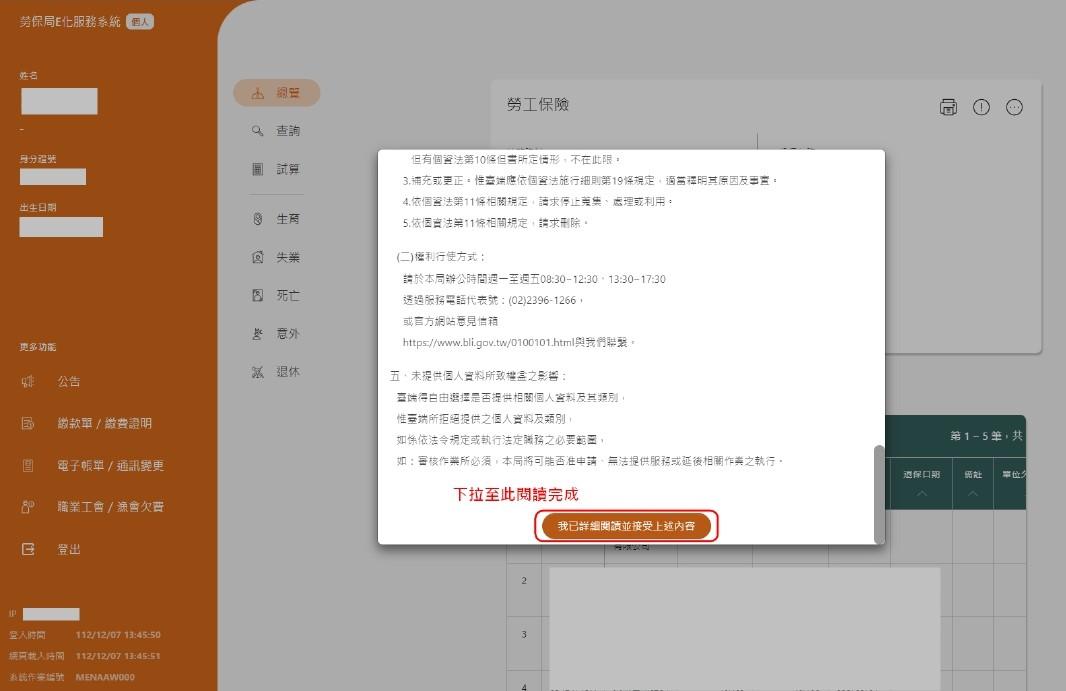The width and height of the screenshot is (1066, 691).
Task: Click the 失業 icon
Action: point(258,257)
